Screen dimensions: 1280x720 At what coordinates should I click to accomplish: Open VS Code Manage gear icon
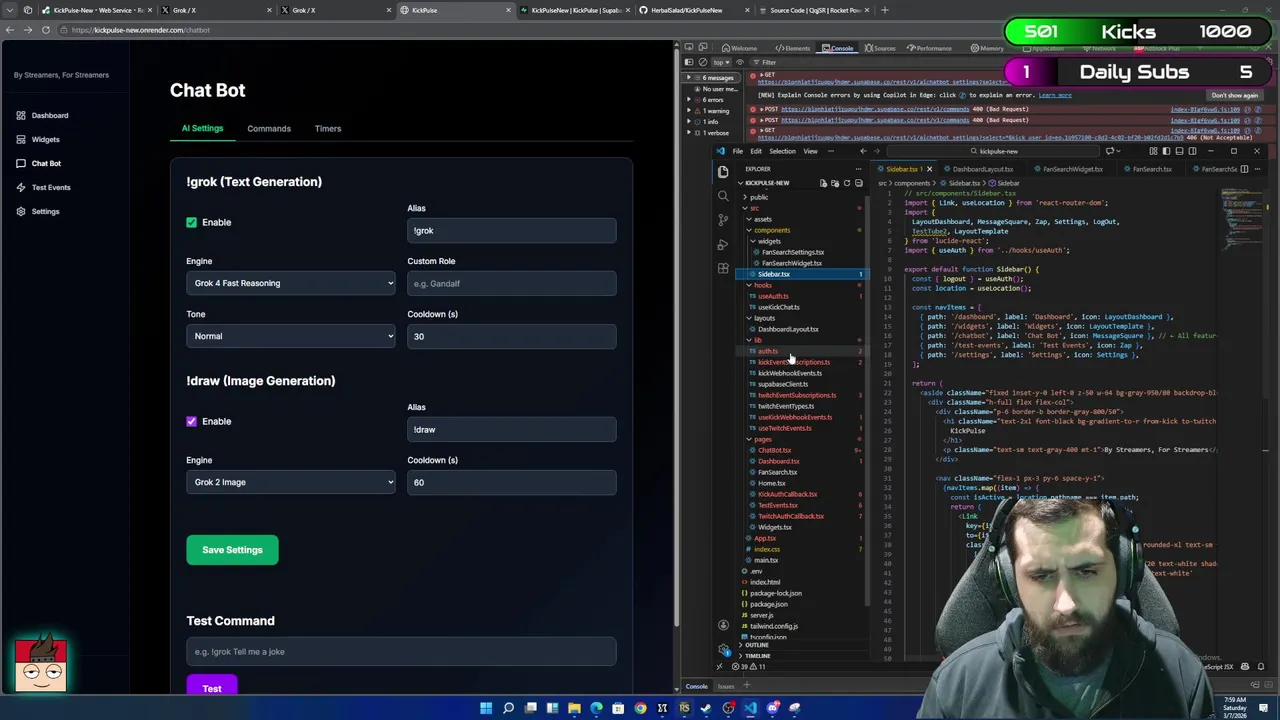(723, 649)
